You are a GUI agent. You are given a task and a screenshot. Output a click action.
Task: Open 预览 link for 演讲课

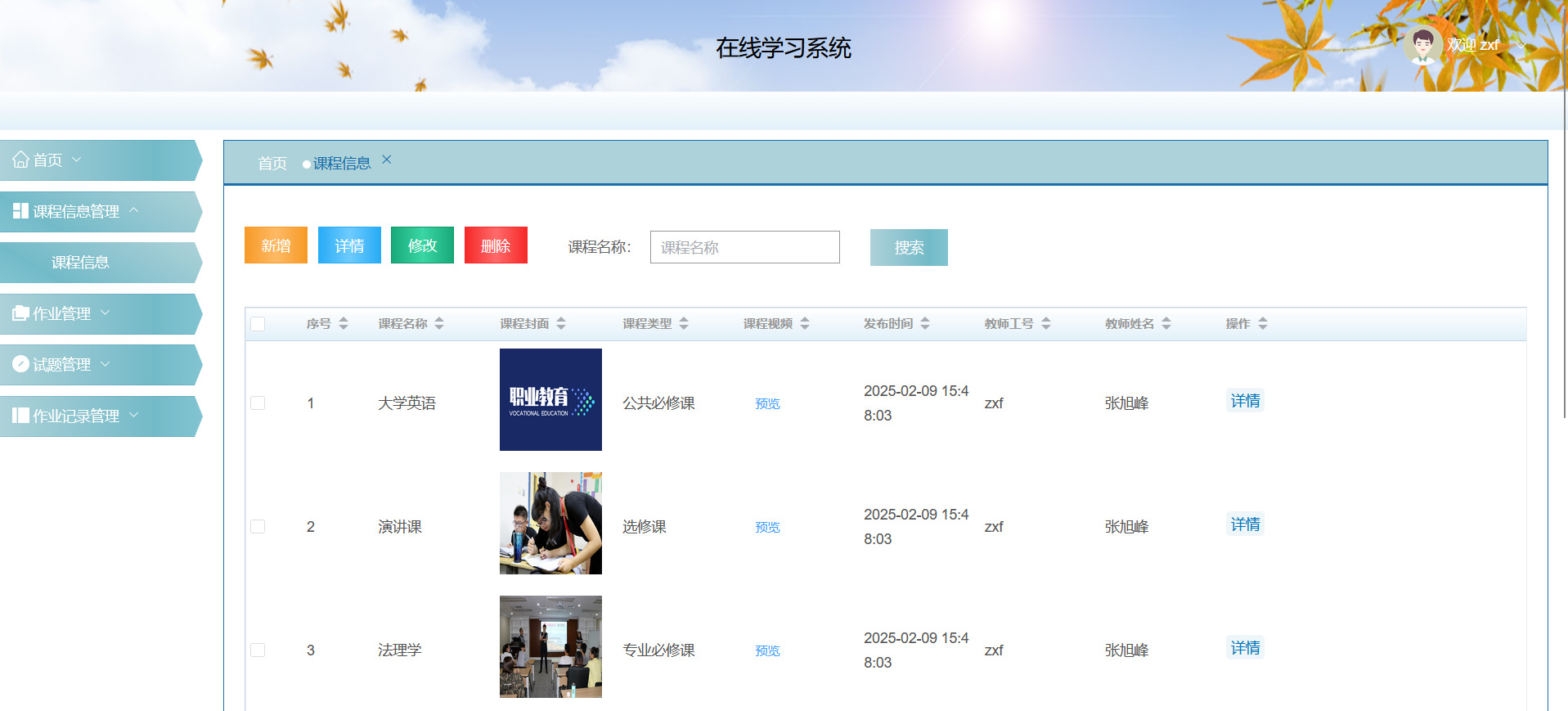click(x=767, y=527)
